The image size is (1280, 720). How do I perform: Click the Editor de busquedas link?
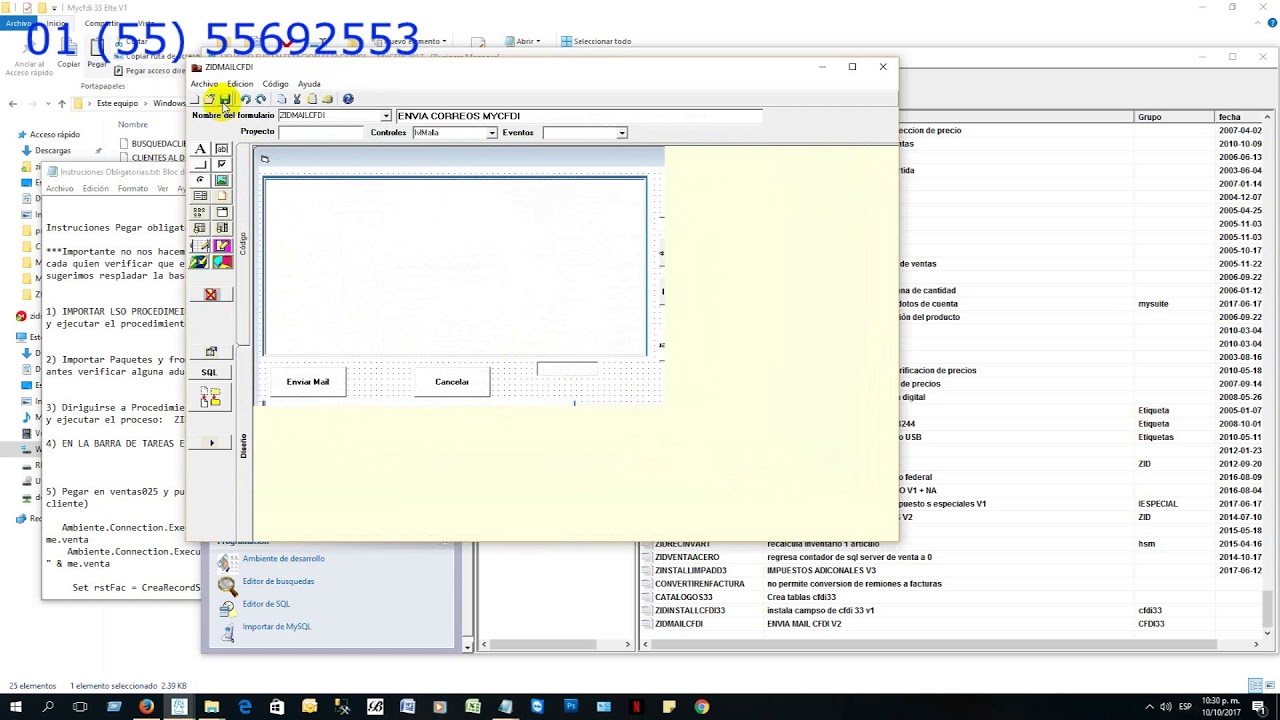(278, 581)
